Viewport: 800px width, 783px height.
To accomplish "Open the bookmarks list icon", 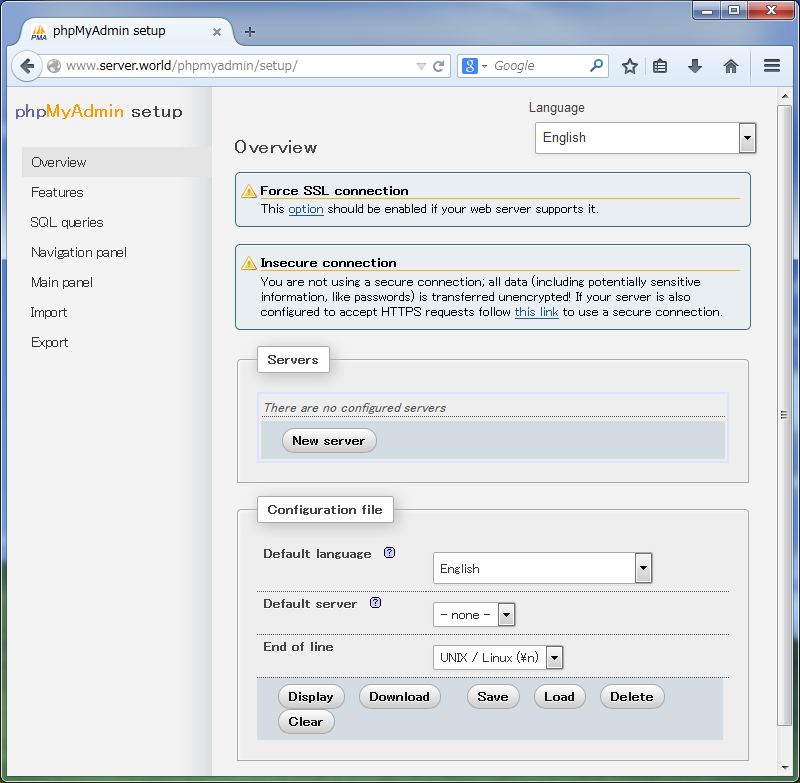I will tap(660, 66).
